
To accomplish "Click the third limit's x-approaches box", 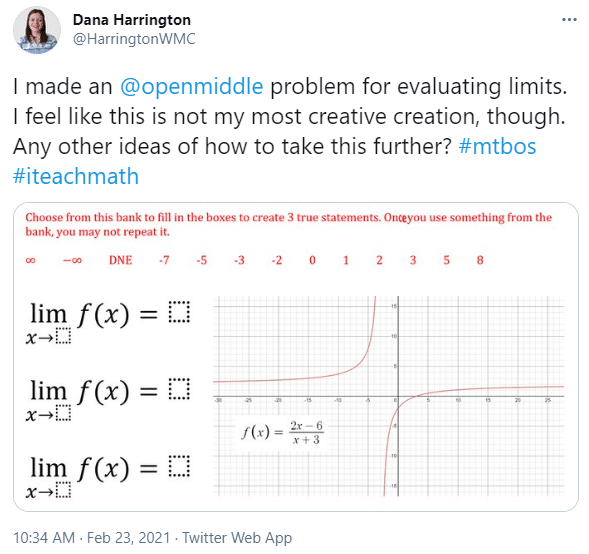I will [63, 490].
